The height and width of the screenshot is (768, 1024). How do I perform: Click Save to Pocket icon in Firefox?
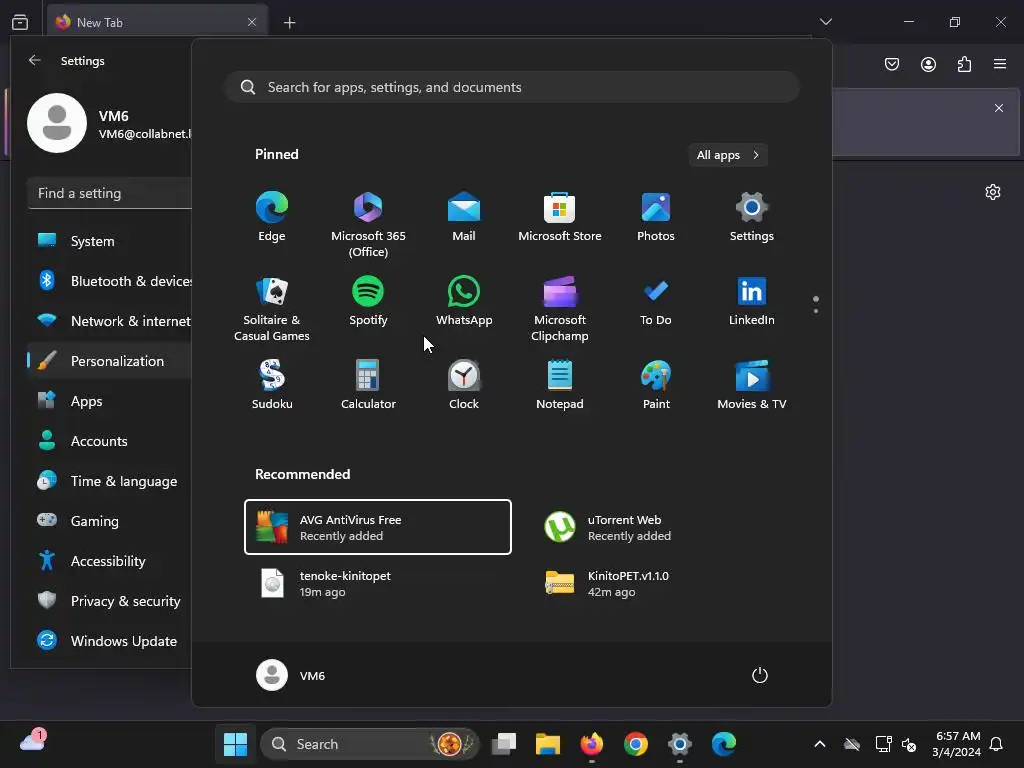891,64
